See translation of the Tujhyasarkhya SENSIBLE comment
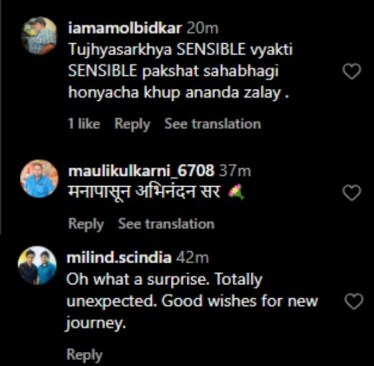The image size is (374, 366). coord(213,124)
